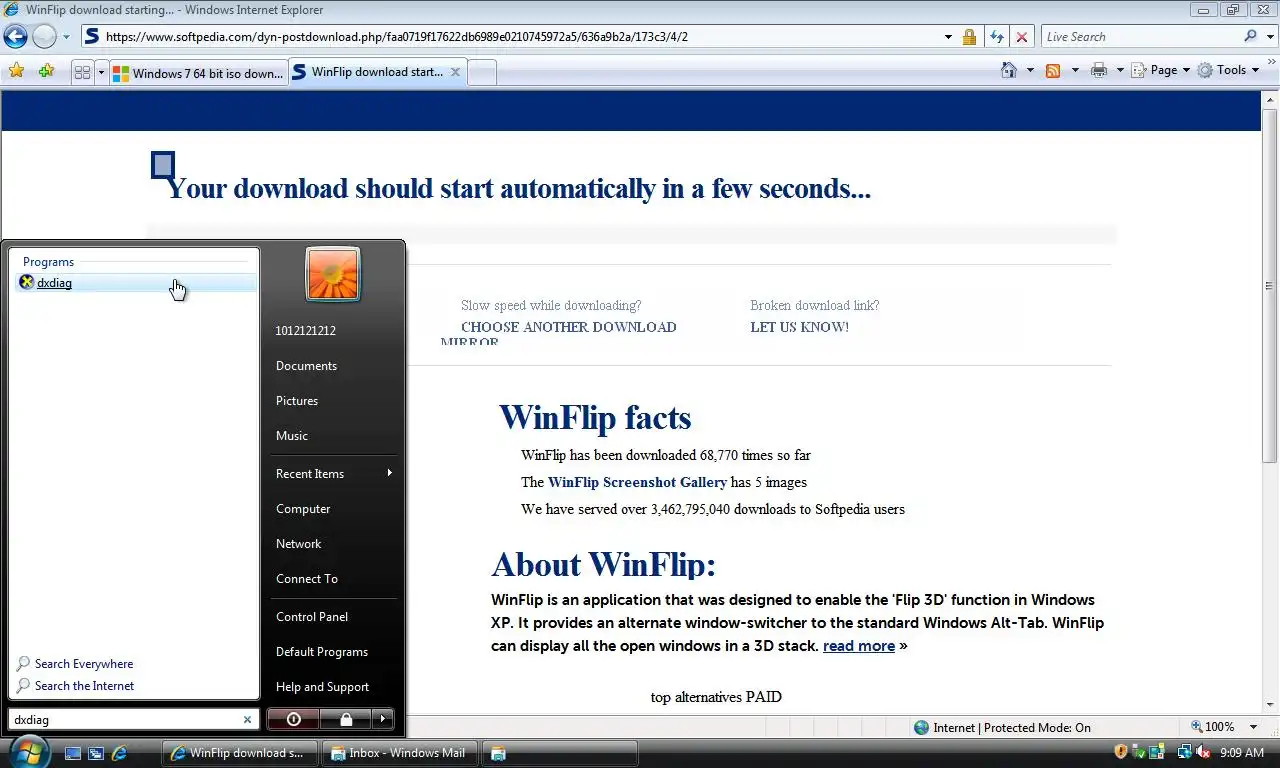Click Connect To in Start menu
Viewport: 1280px width, 768px height.
click(x=307, y=578)
